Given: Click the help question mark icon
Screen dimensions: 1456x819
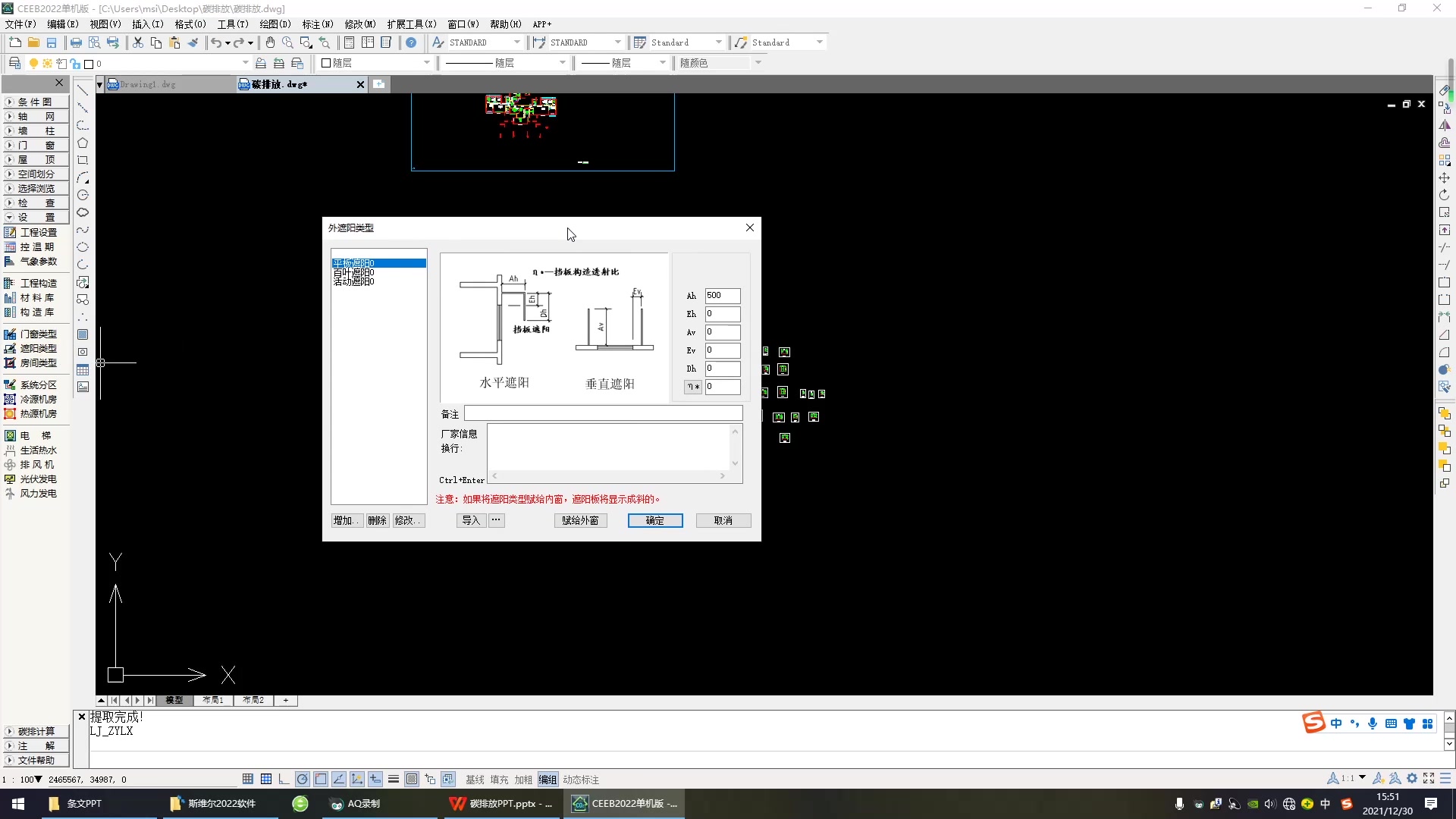Looking at the screenshot, I should 411,43.
